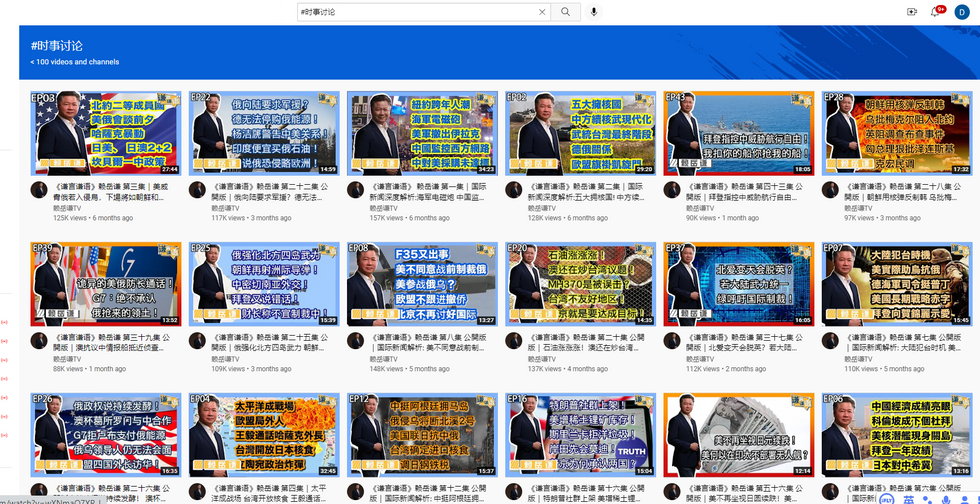Click '110K views • 5 months ago' text

[884, 368]
